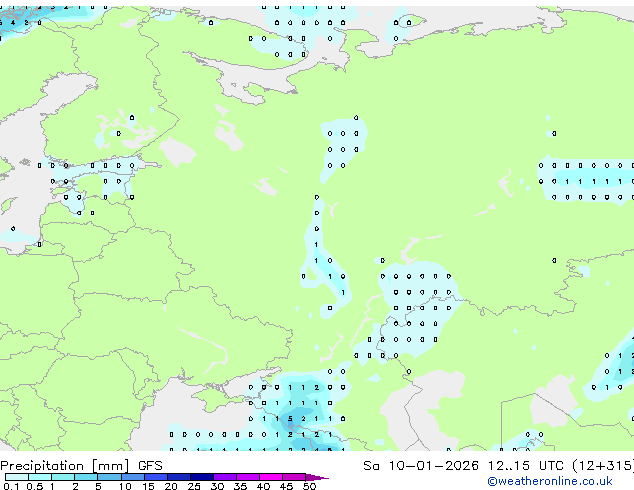This screenshot has width=634, height=490.
Task: Select the 35–40 mm violet legend swatch
Action: [x=248, y=477]
